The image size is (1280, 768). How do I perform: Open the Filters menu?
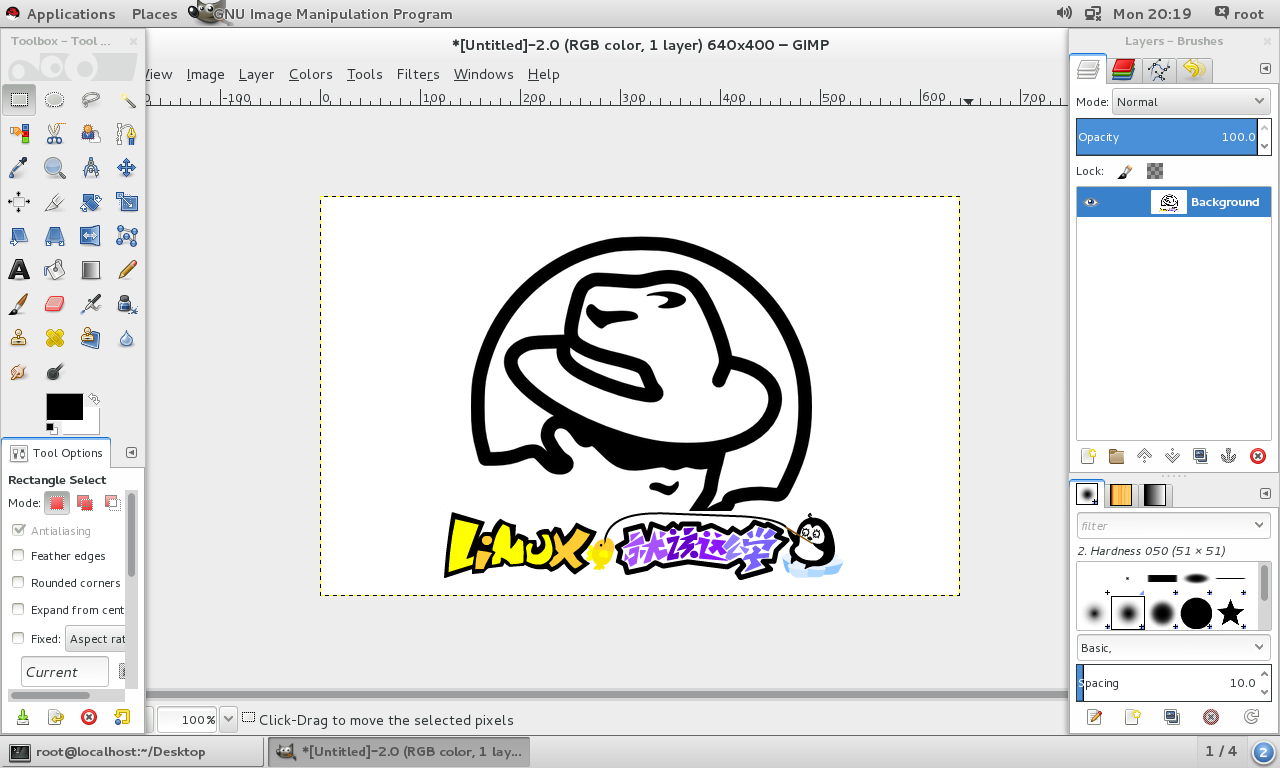click(x=418, y=74)
